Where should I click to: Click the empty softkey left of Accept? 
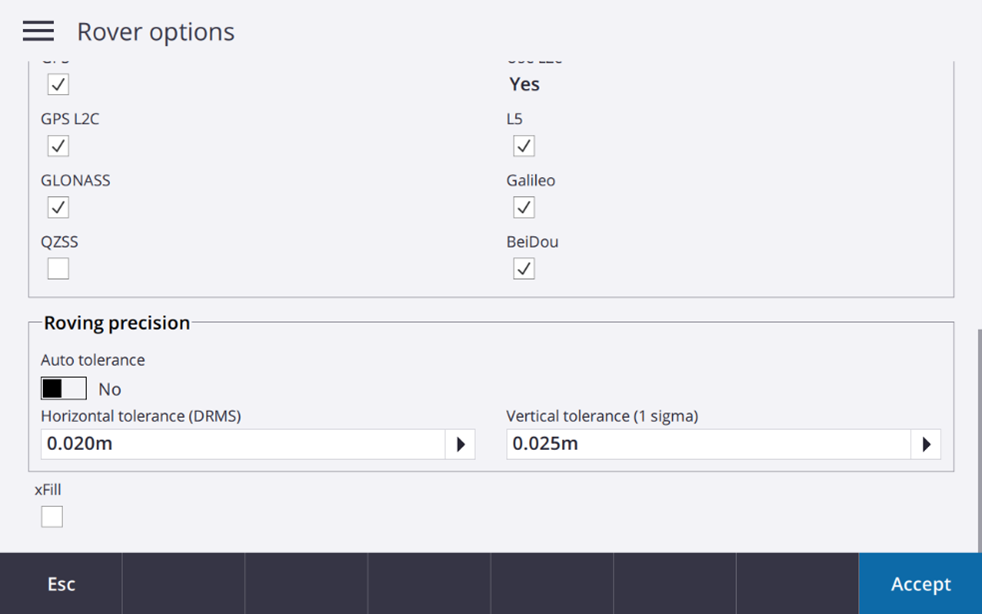coord(797,584)
